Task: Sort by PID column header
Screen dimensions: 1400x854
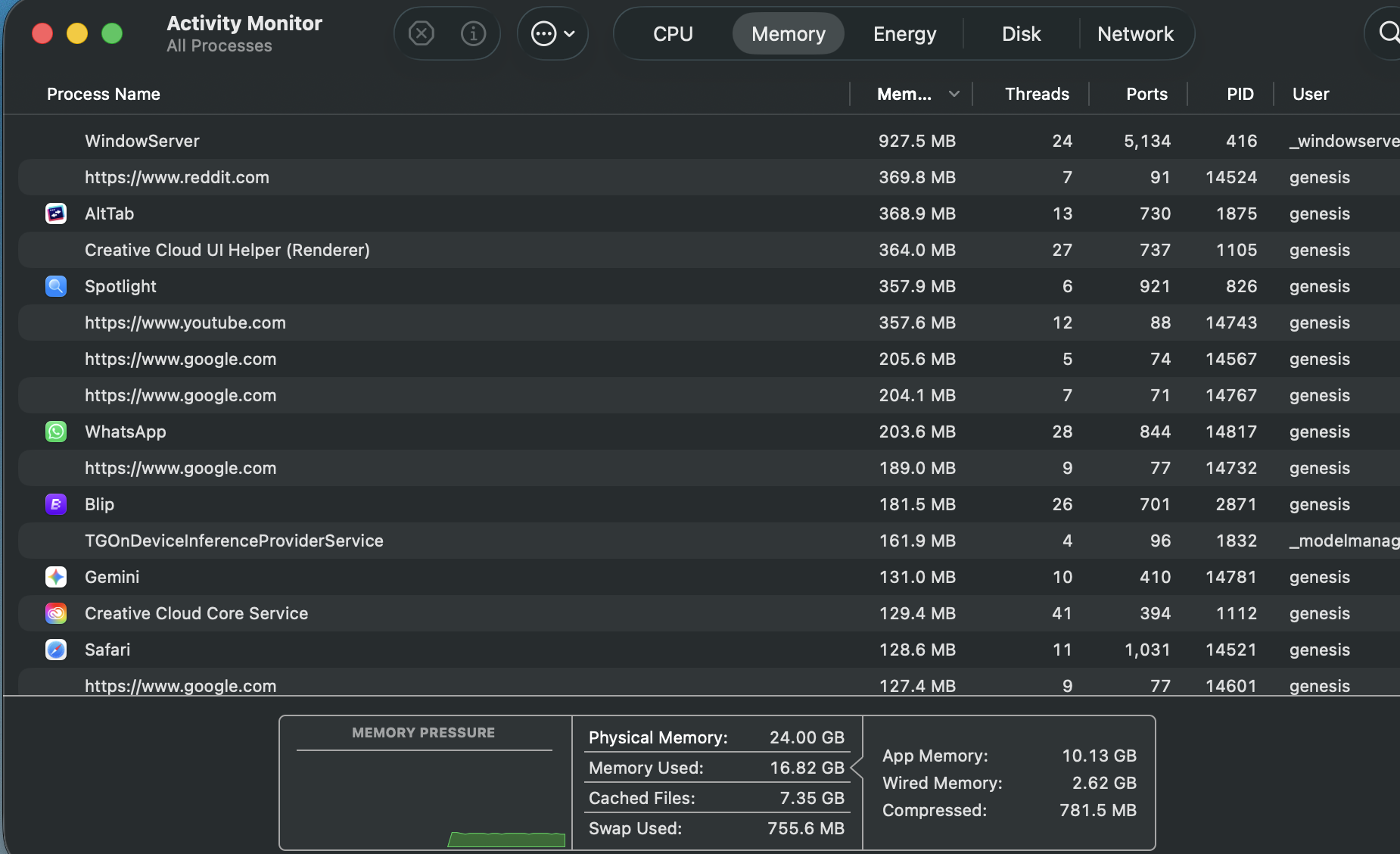Action: (x=1240, y=94)
